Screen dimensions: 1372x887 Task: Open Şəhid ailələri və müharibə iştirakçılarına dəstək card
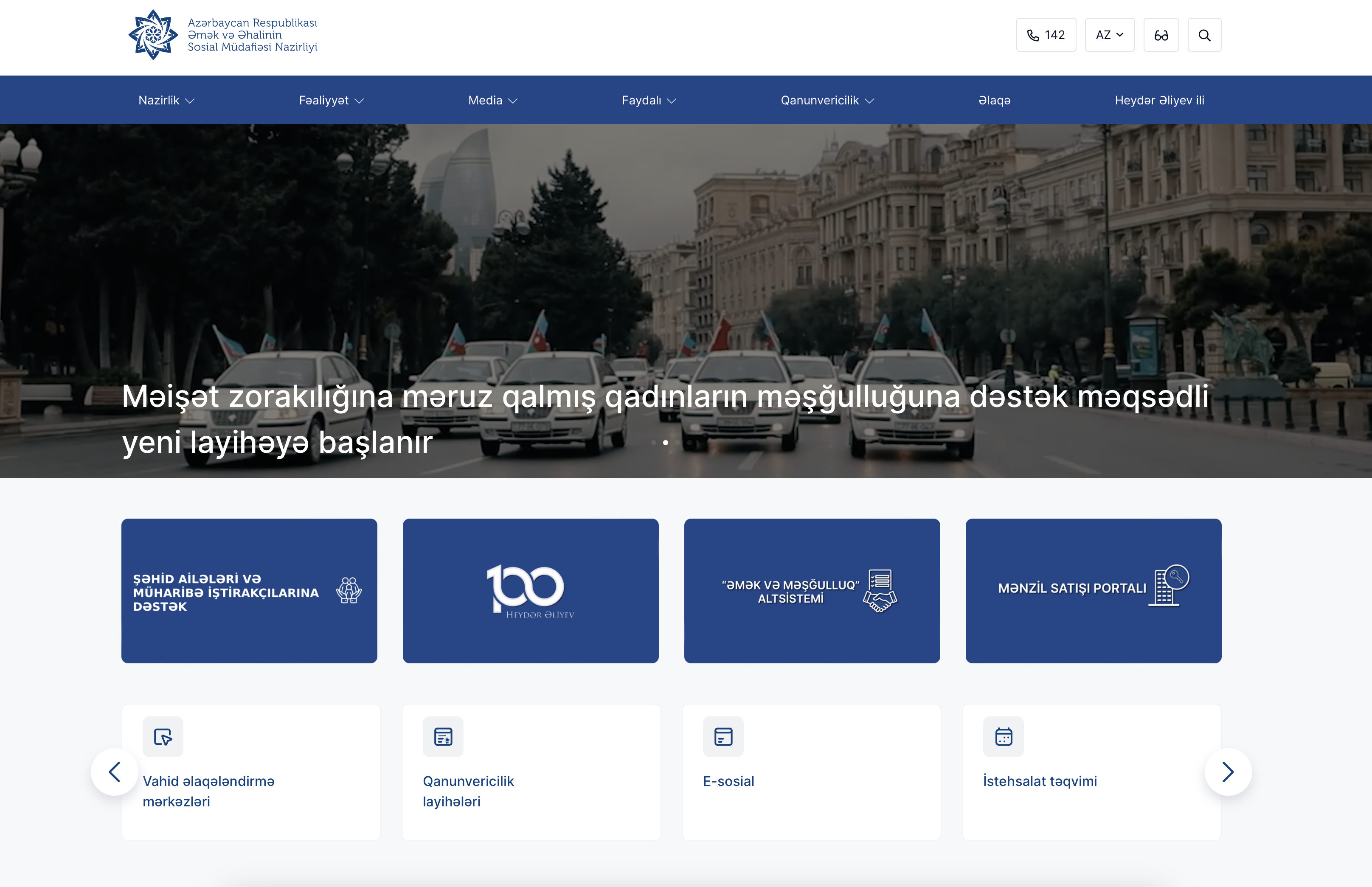point(250,591)
